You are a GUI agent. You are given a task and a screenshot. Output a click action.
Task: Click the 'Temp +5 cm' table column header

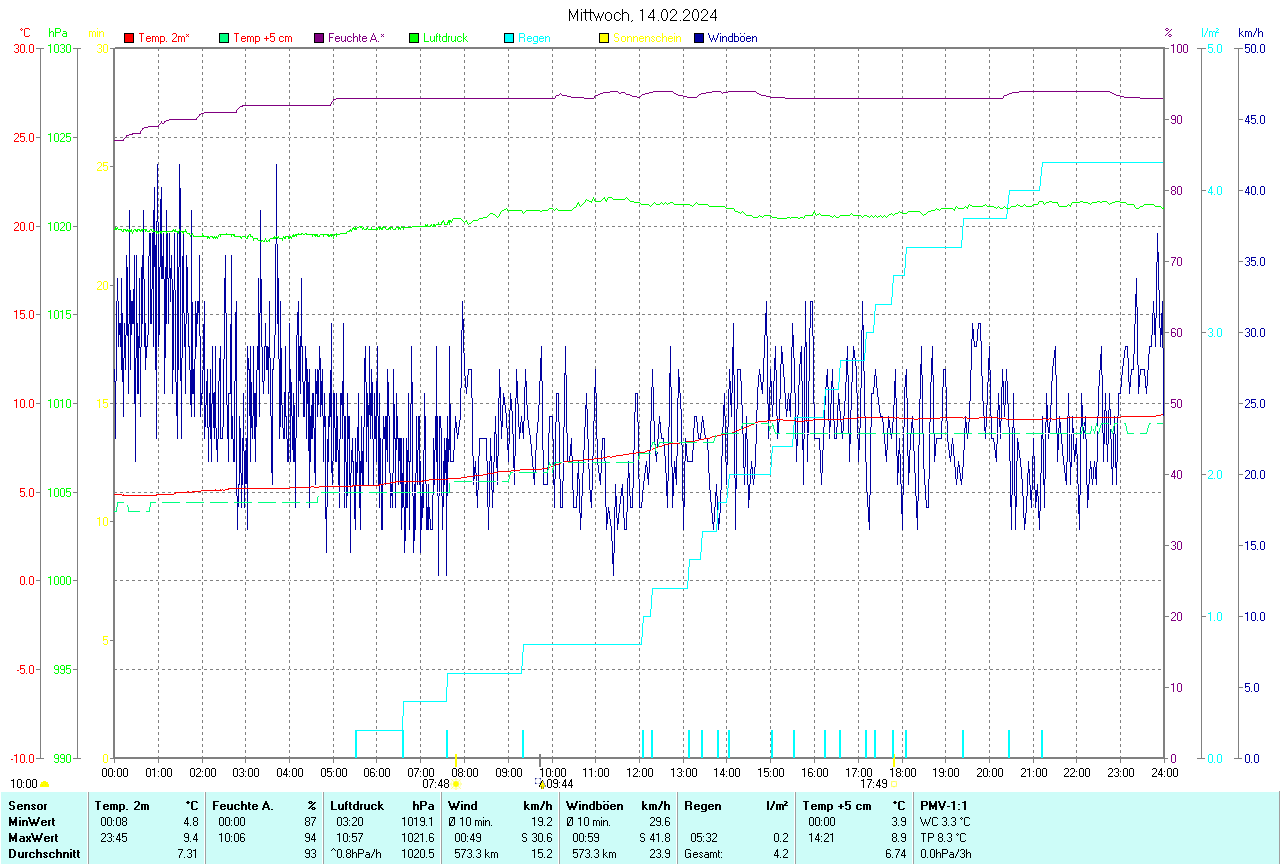tap(835, 805)
